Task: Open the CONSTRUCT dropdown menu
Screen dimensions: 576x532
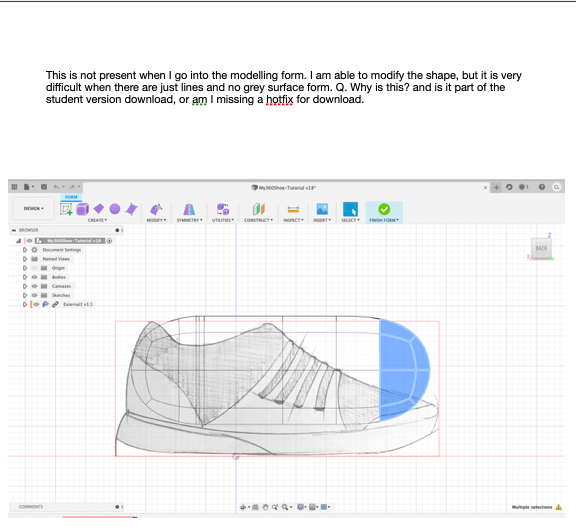Action: click(x=258, y=220)
